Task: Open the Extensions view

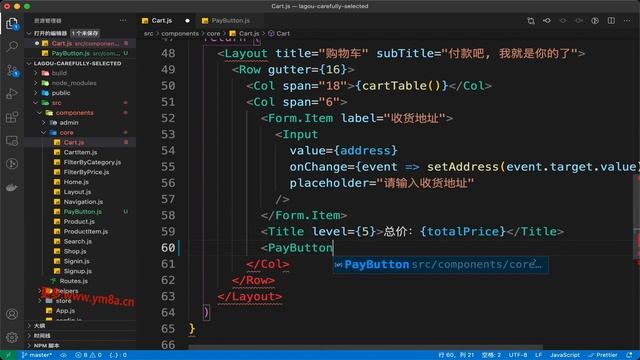Action: coord(12,117)
